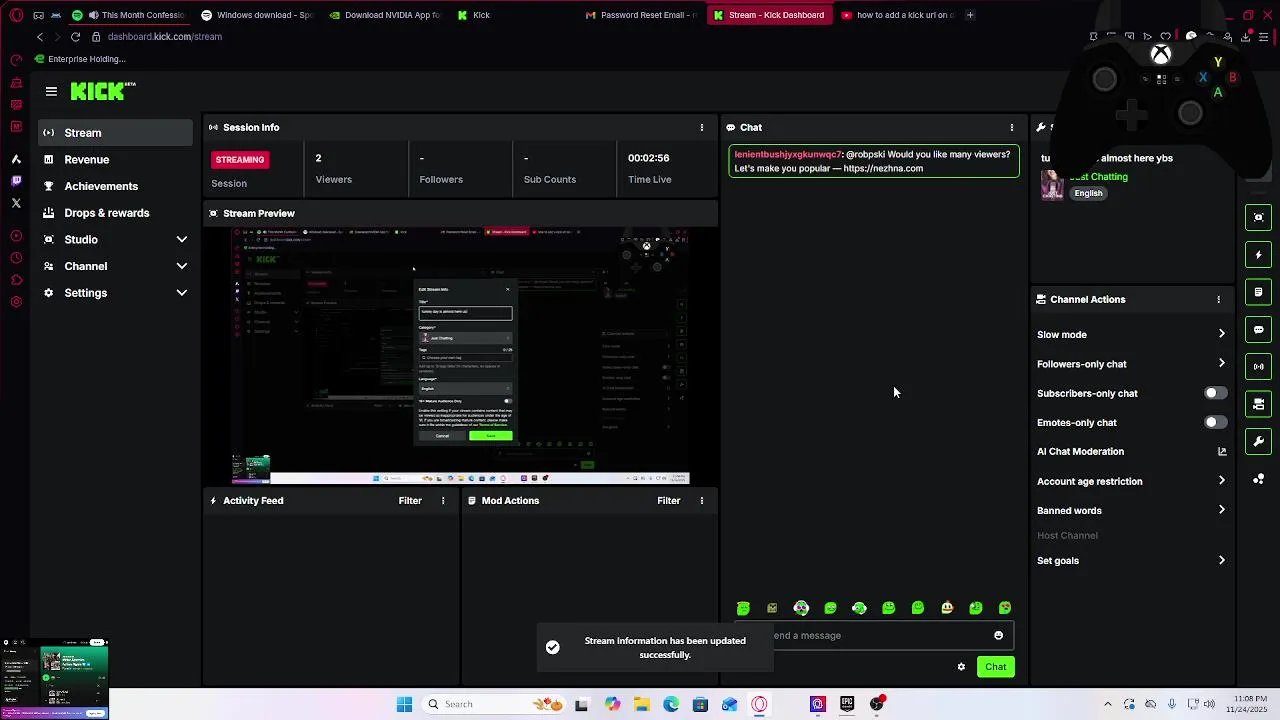1280x720 pixels.
Task: Toggle Emotes-only chat switch
Action: pyautogui.click(x=1215, y=423)
